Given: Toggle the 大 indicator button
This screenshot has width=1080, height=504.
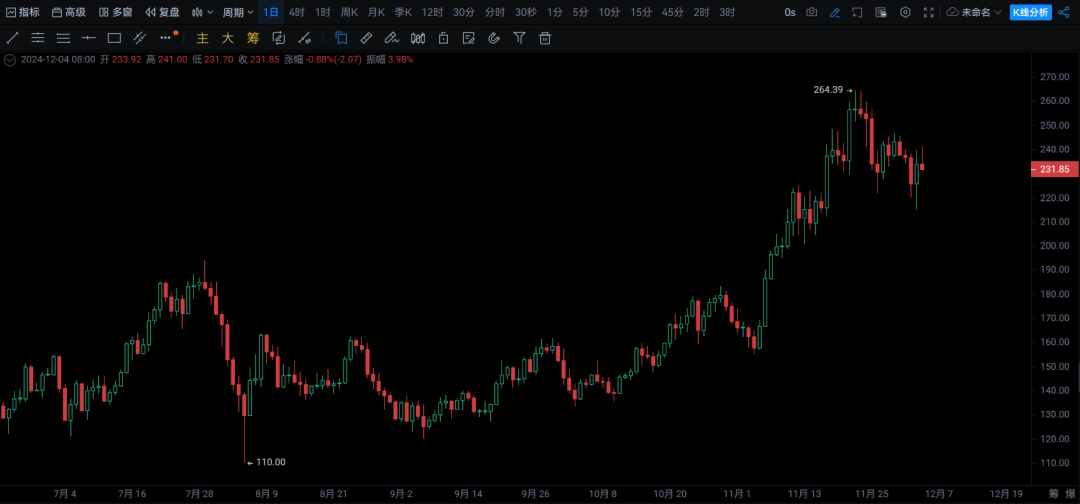Looking at the screenshot, I should (227, 38).
